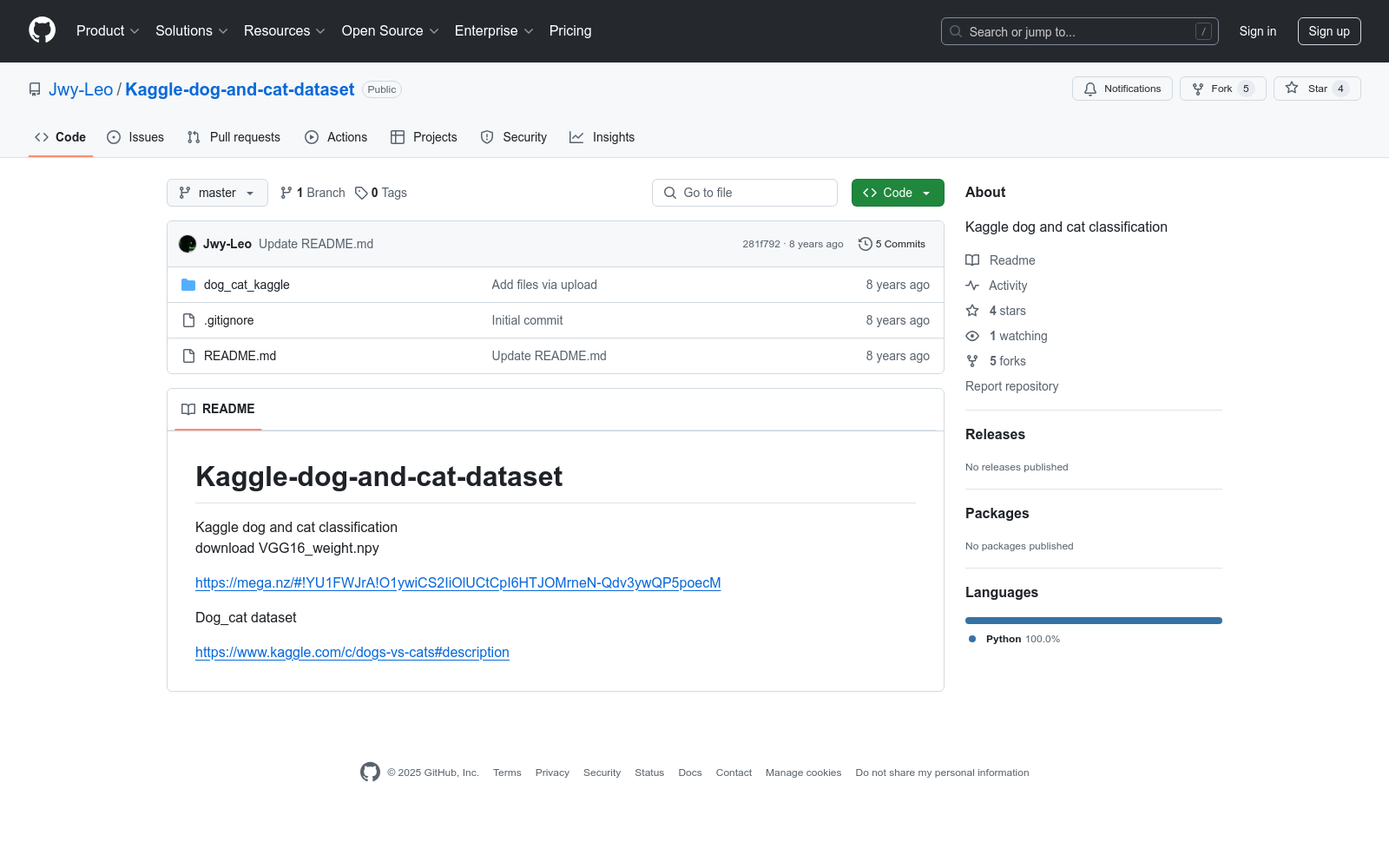This screenshot has width=1389, height=868.
Task: Click the Kaggle-dog-and-cat-dataset repository name
Action: coord(240,89)
